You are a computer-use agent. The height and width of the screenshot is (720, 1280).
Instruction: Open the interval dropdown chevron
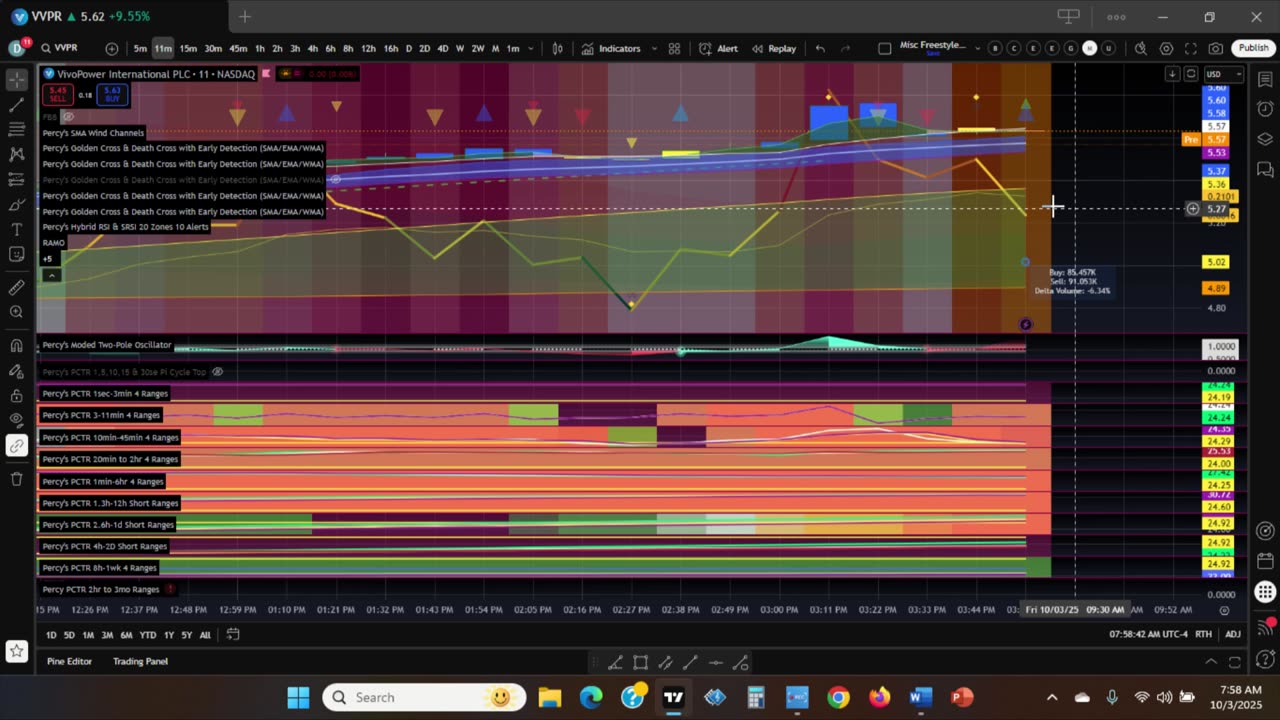coord(530,48)
